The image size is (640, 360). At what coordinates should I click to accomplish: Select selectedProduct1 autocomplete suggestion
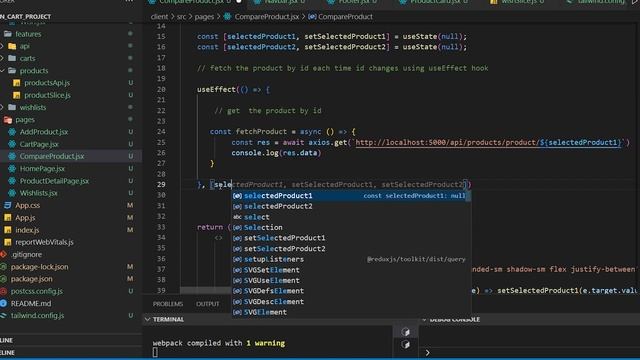(x=351, y=196)
